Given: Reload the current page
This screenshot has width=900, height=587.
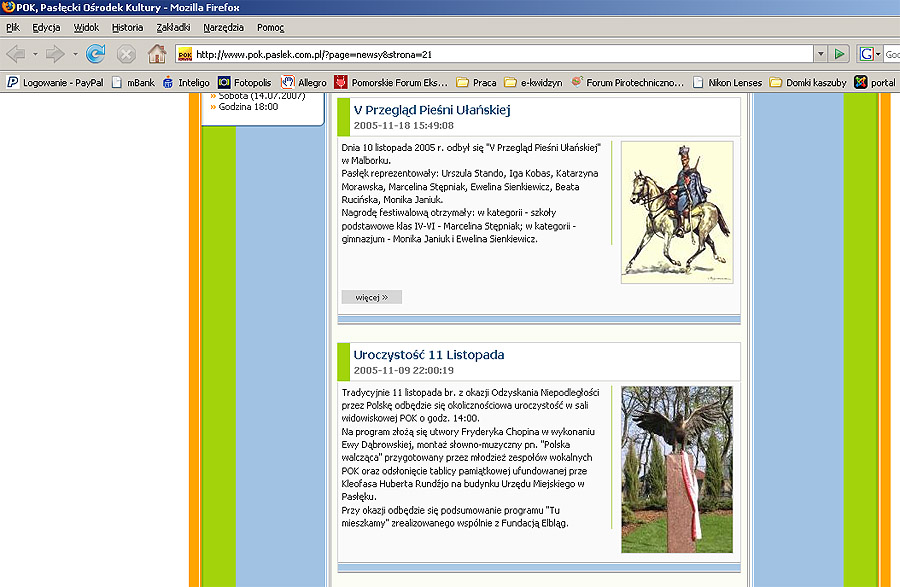Looking at the screenshot, I should tap(96, 54).
